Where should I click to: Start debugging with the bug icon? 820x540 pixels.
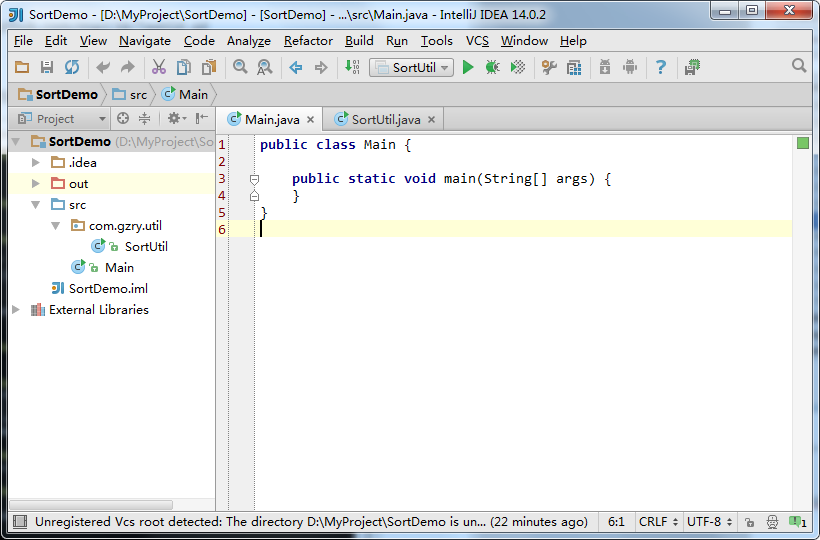492,67
